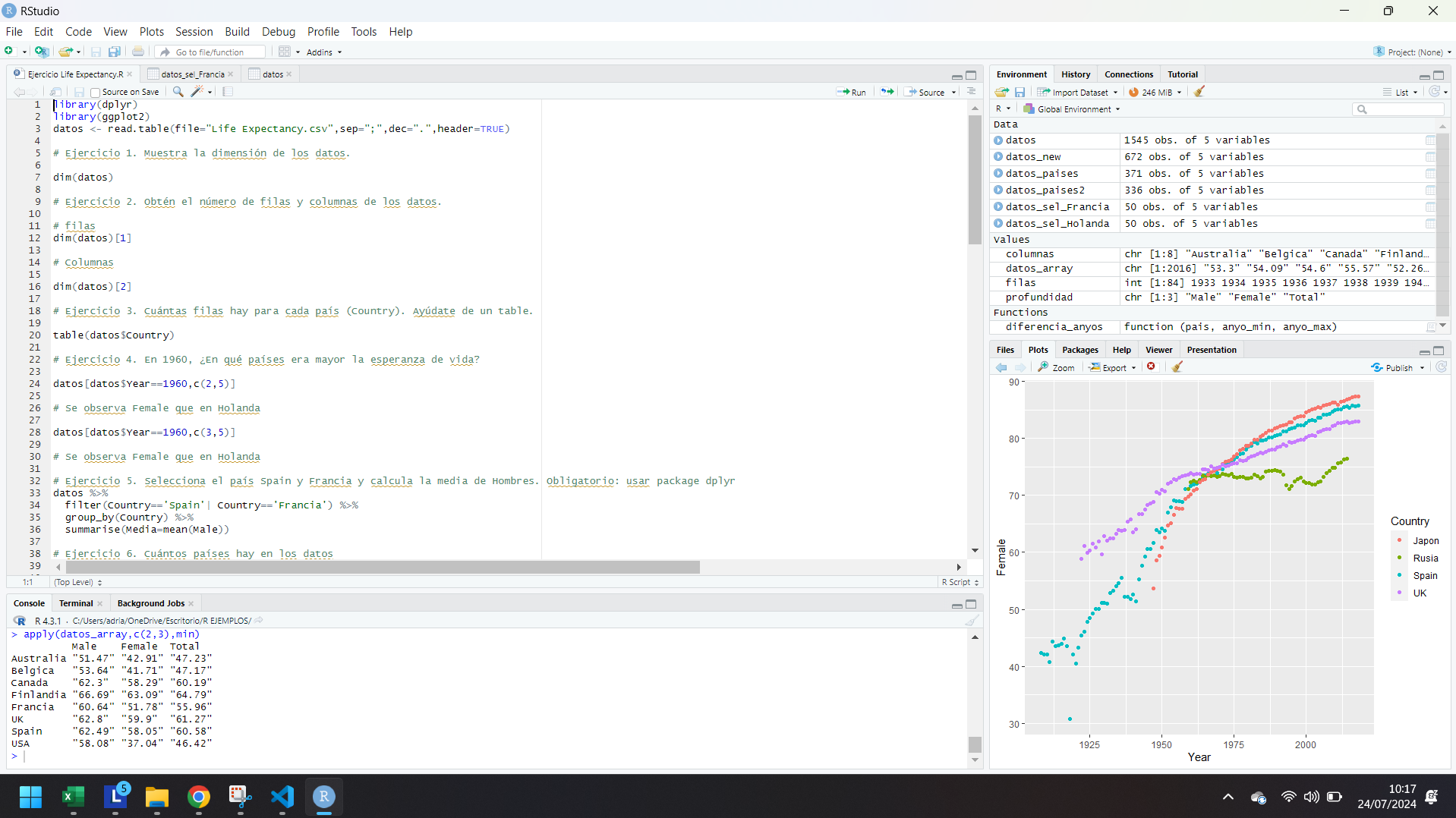Switch to the History tab
The image size is (1456, 818).
tap(1075, 74)
